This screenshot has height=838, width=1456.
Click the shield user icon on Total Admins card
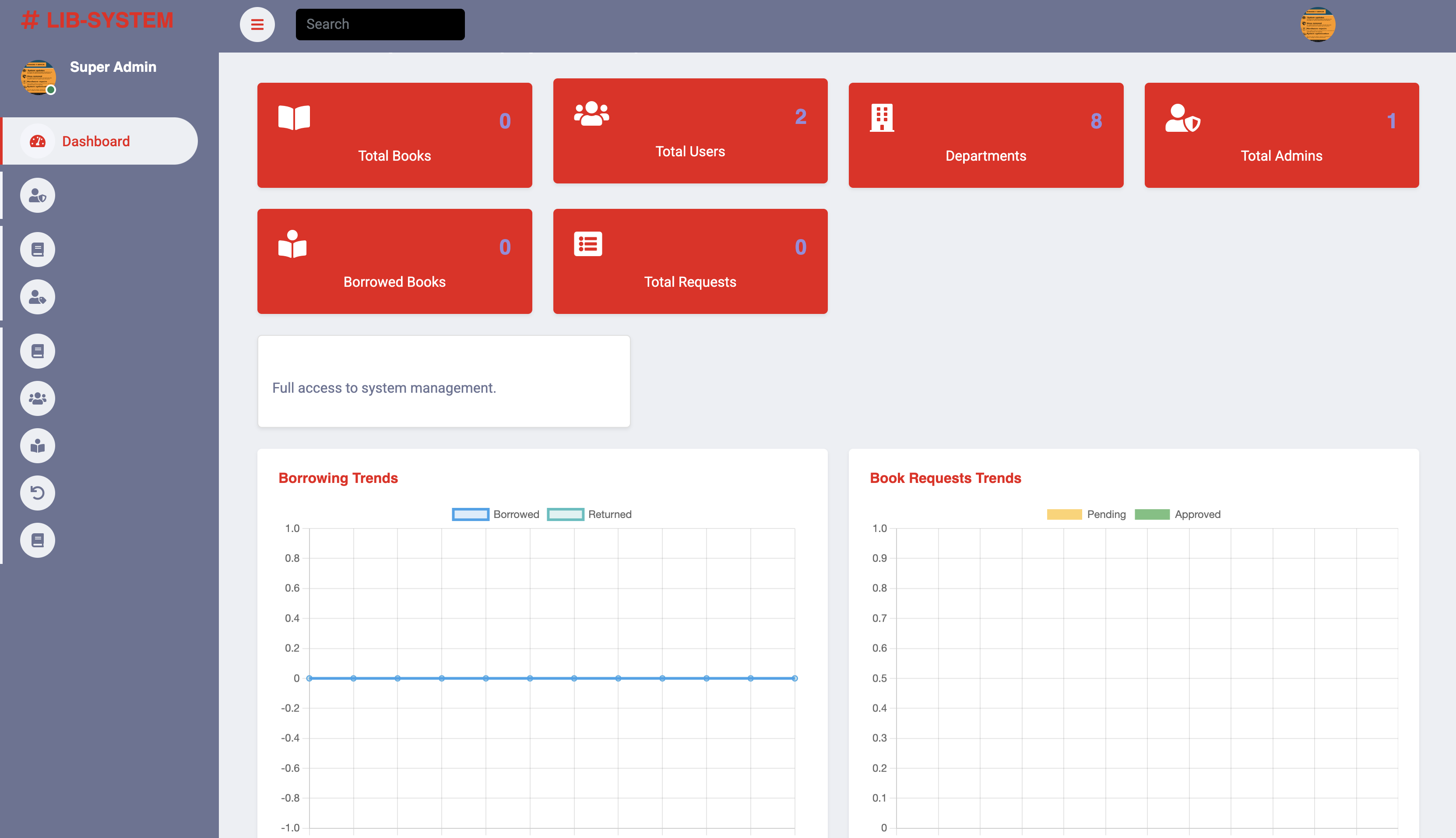click(x=1183, y=118)
